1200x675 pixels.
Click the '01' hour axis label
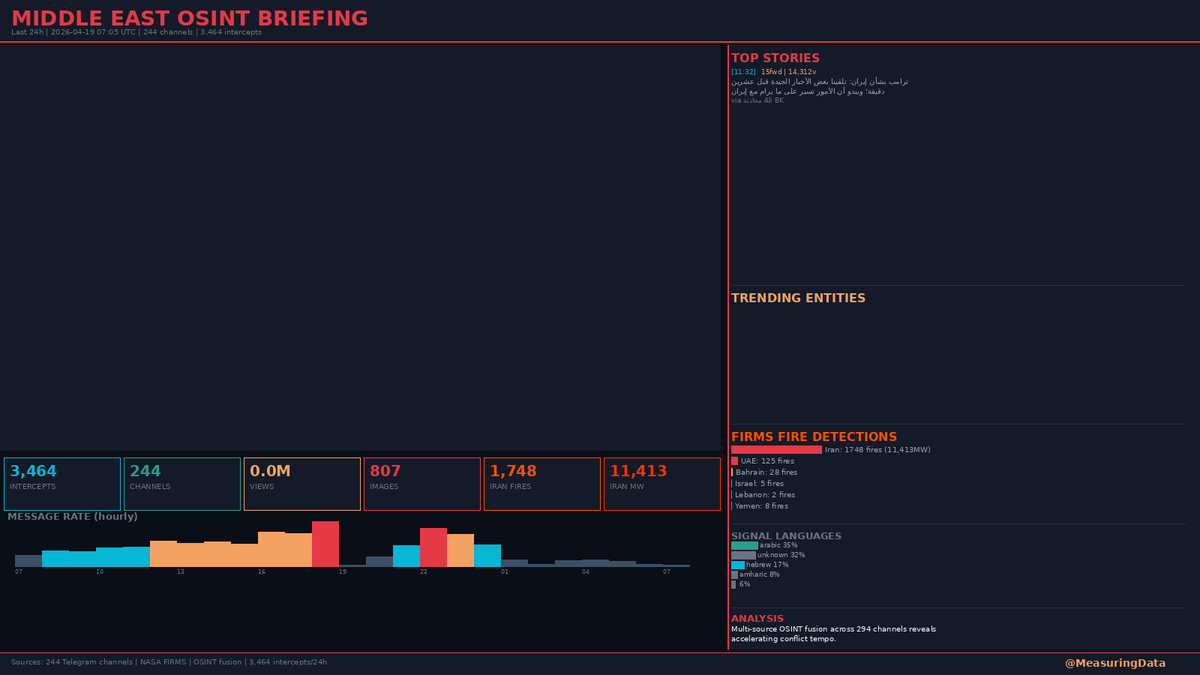pos(504,572)
